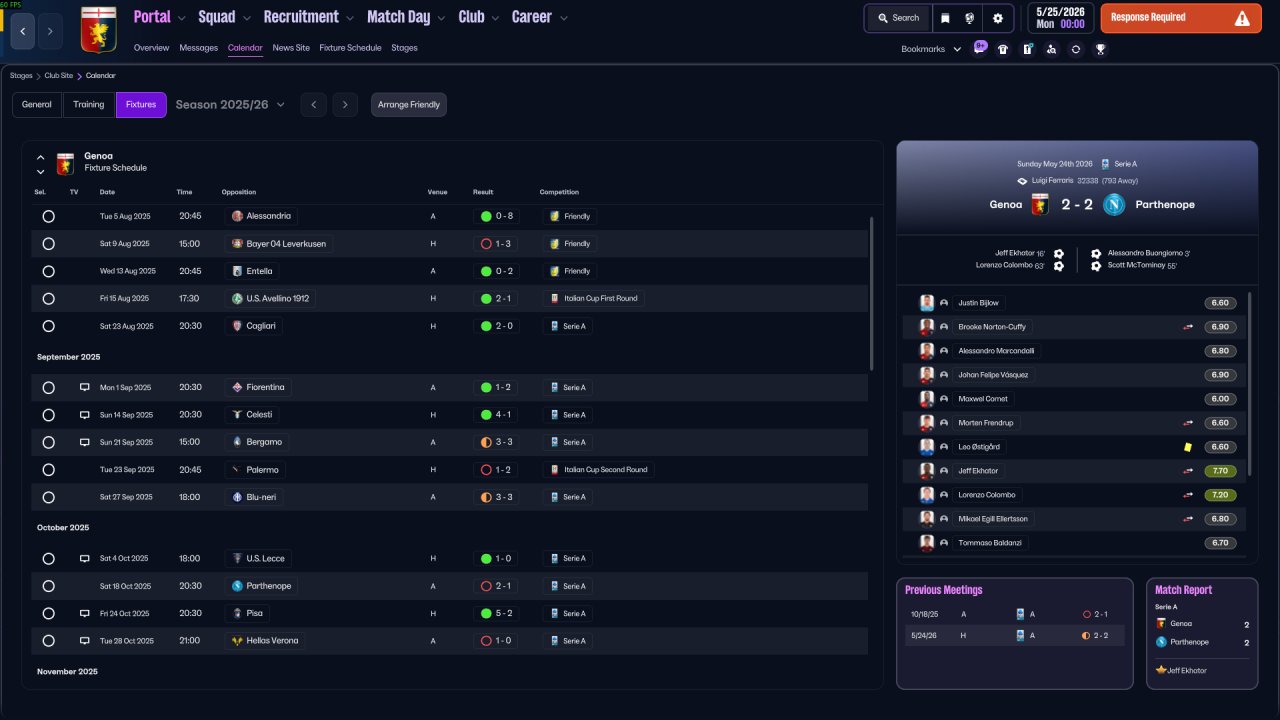Select the Bergamo fixture radio button
Image resolution: width=1280 pixels, height=720 pixels.
[48, 442]
